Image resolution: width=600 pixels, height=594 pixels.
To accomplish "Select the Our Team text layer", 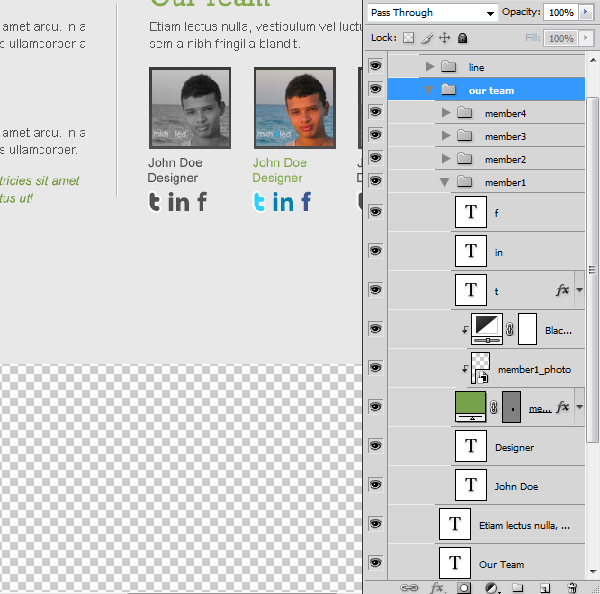I will (486, 563).
